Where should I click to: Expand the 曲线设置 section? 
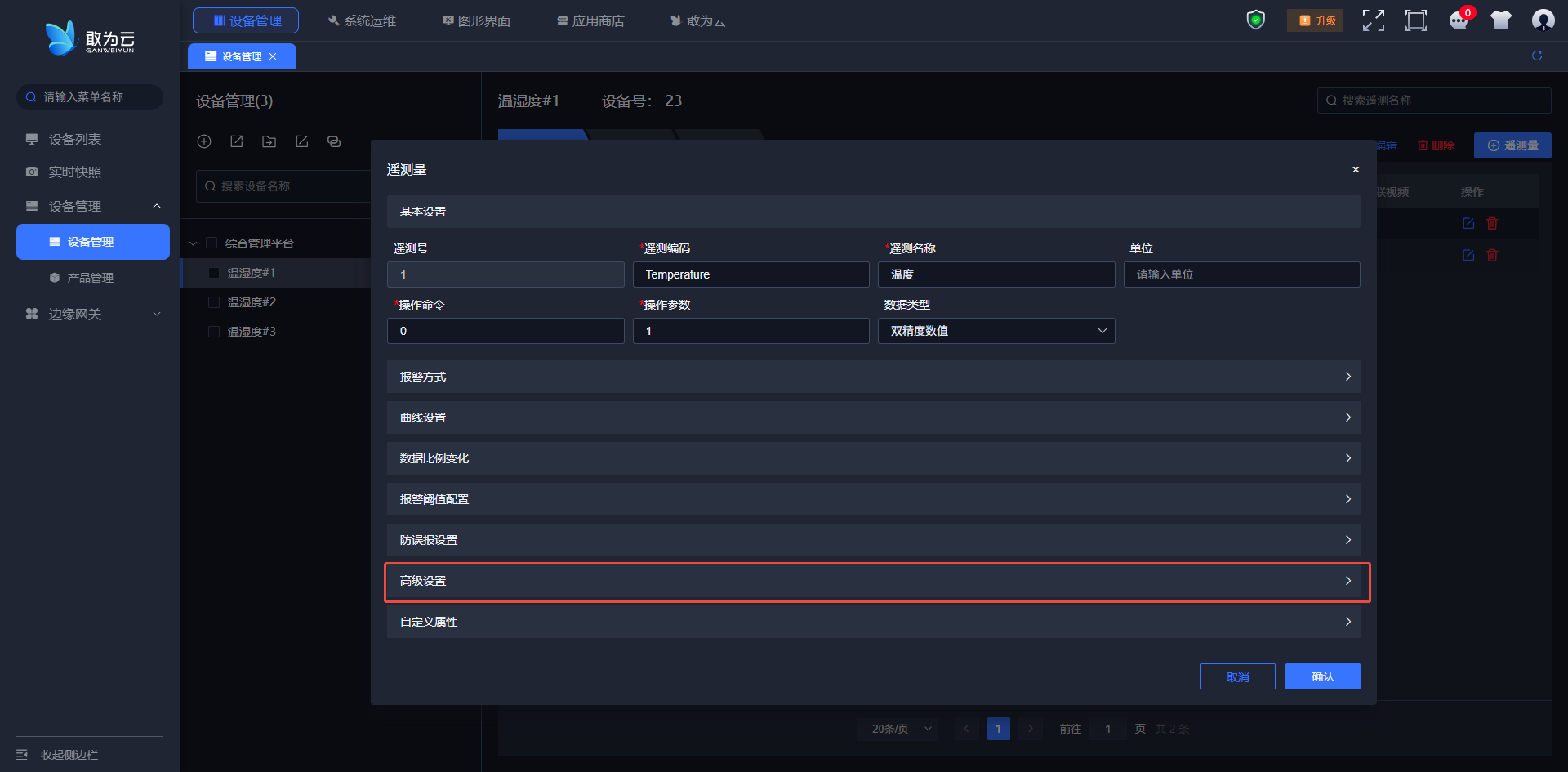(x=874, y=417)
